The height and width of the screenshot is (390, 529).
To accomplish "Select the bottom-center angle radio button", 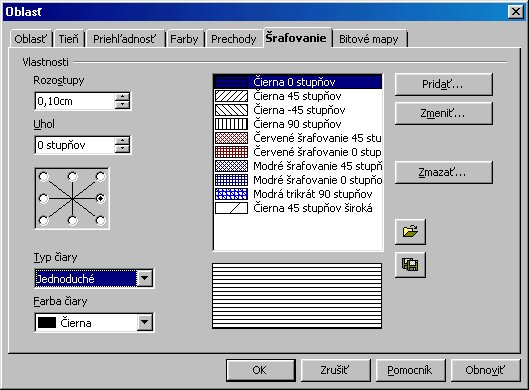I will (x=73, y=221).
